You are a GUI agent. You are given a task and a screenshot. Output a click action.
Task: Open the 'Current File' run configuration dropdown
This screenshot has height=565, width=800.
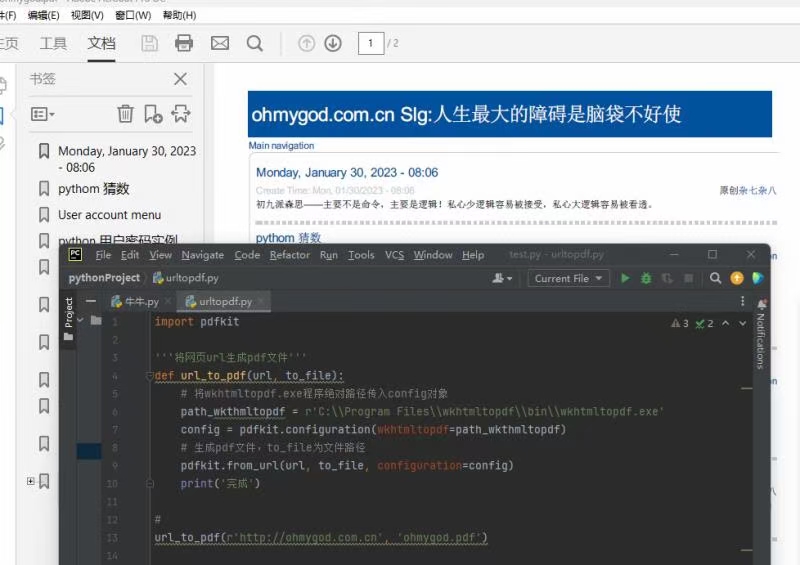[x=568, y=278]
